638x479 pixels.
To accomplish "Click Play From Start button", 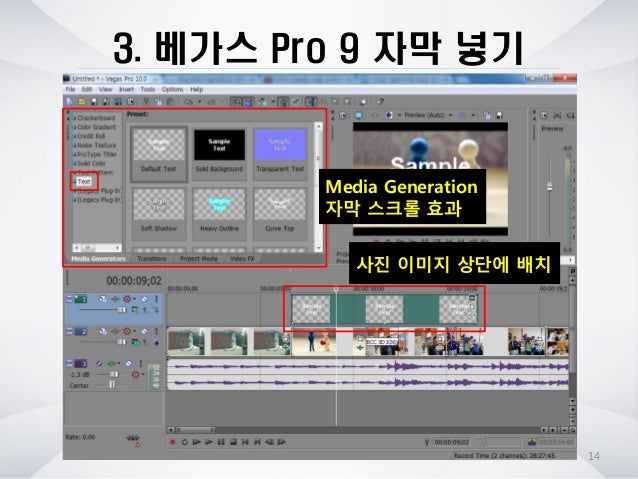I will (x=197, y=442).
